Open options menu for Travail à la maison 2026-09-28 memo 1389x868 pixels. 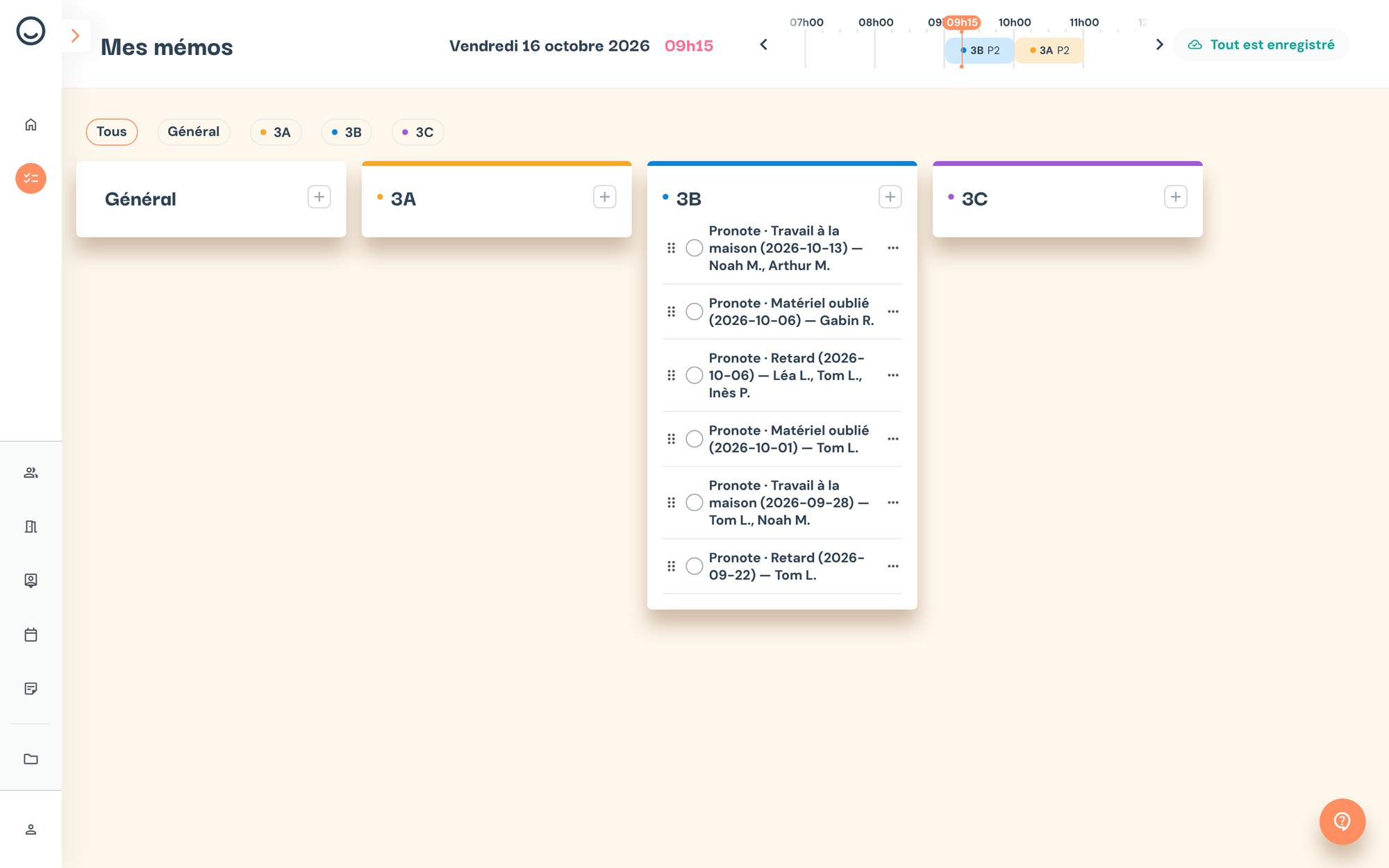coord(892,503)
